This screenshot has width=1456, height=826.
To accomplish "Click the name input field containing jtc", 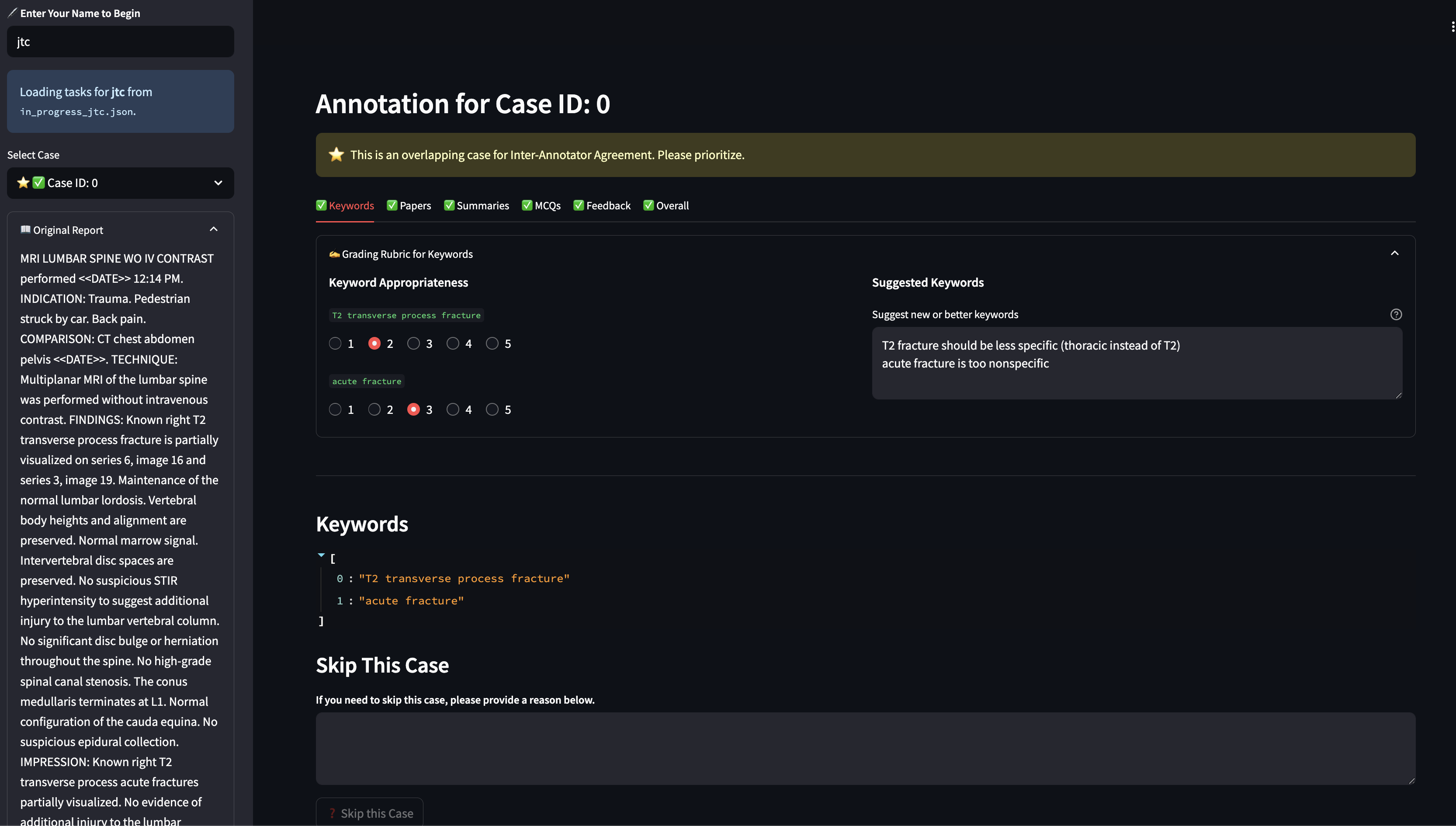I will (120, 42).
